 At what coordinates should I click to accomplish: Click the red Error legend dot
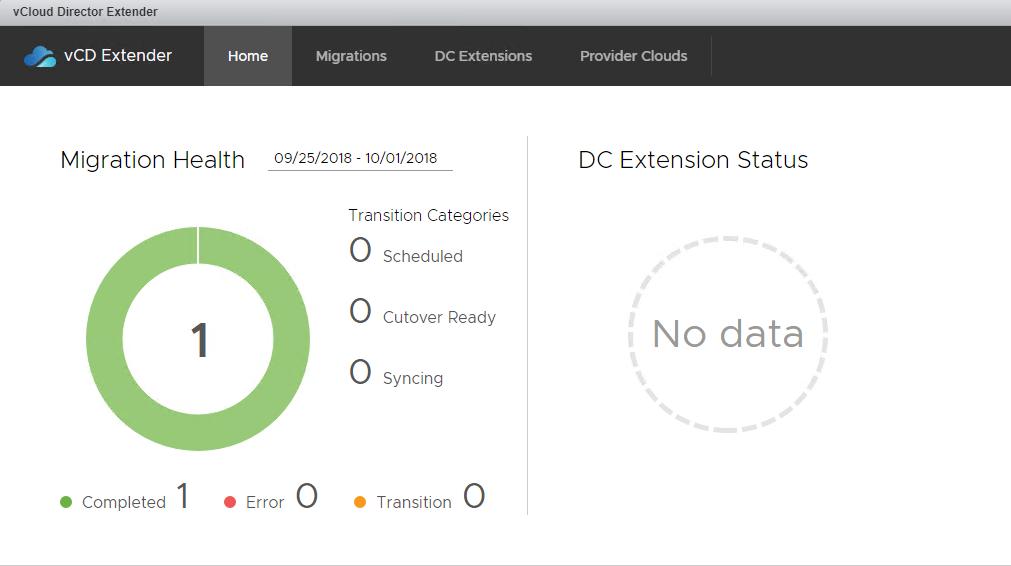[x=230, y=502]
